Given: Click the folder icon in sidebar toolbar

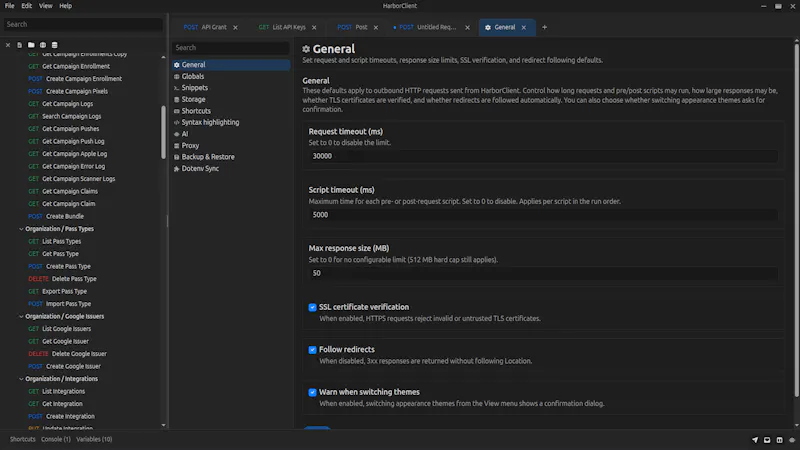Looking at the screenshot, I should coord(31,45).
